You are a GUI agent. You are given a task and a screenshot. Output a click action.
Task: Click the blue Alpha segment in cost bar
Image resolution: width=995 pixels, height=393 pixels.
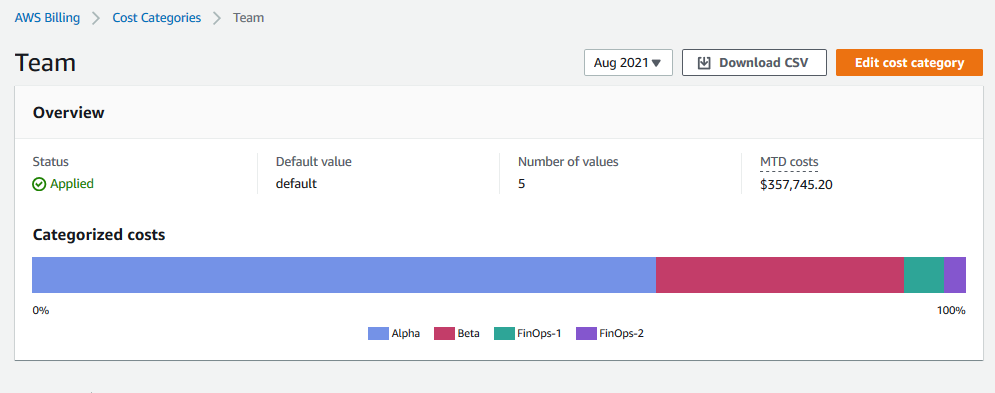click(x=344, y=275)
